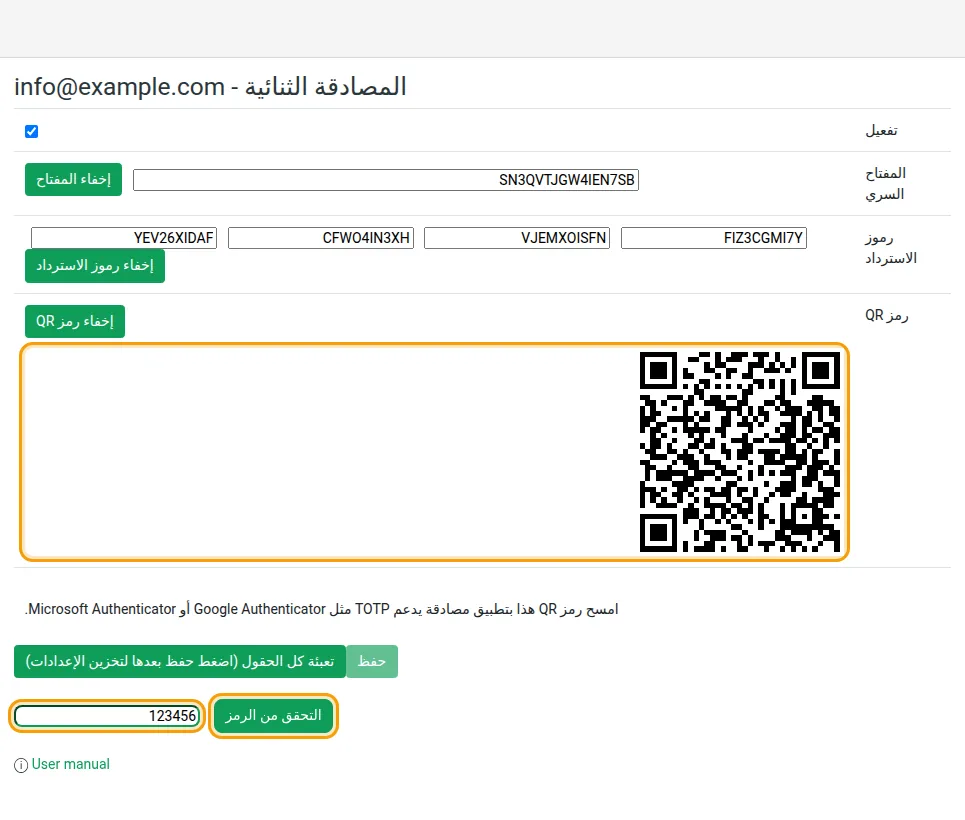This screenshot has width=965, height=820.
Task: Select recovery code field YEV26XIDAF
Action: pos(124,238)
